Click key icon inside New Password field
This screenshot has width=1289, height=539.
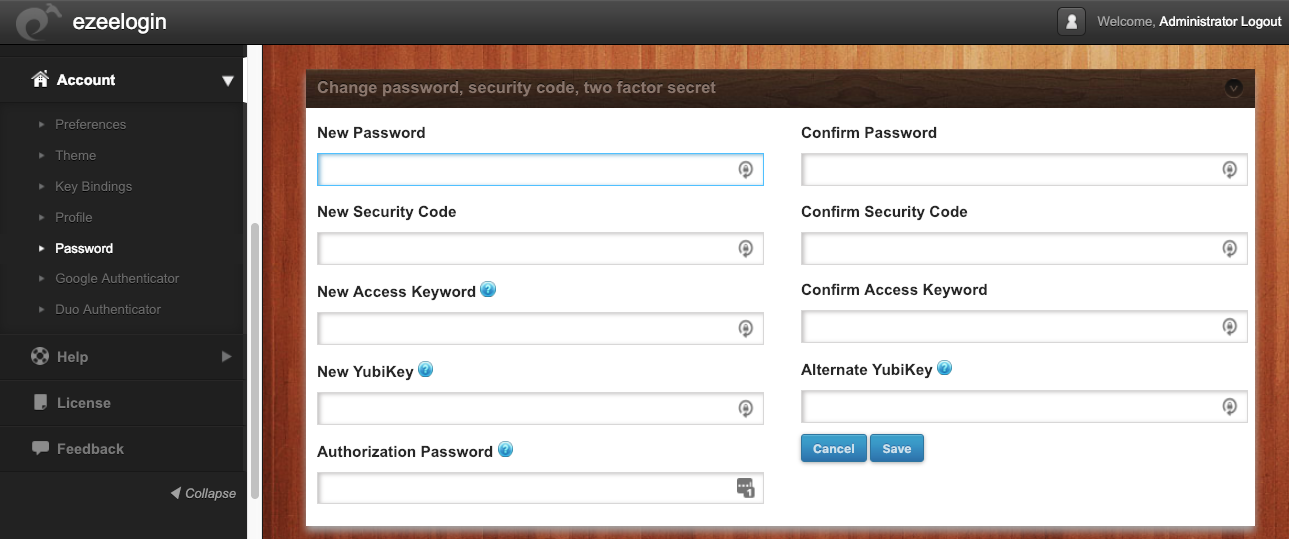point(745,170)
